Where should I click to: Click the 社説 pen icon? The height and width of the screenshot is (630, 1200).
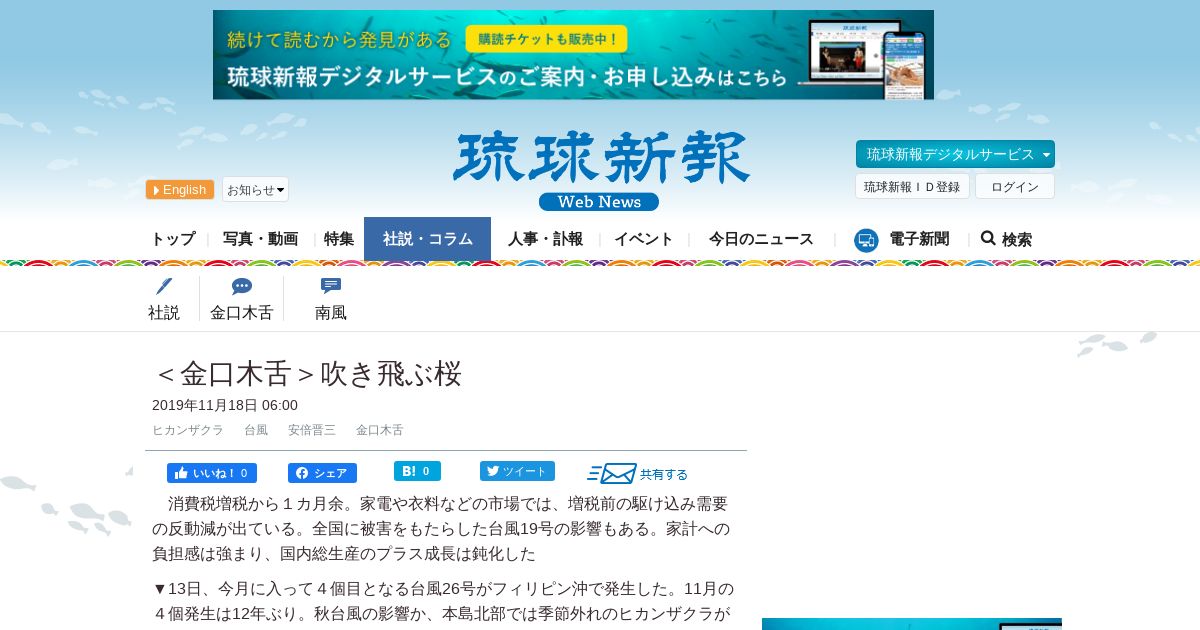pyautogui.click(x=164, y=287)
